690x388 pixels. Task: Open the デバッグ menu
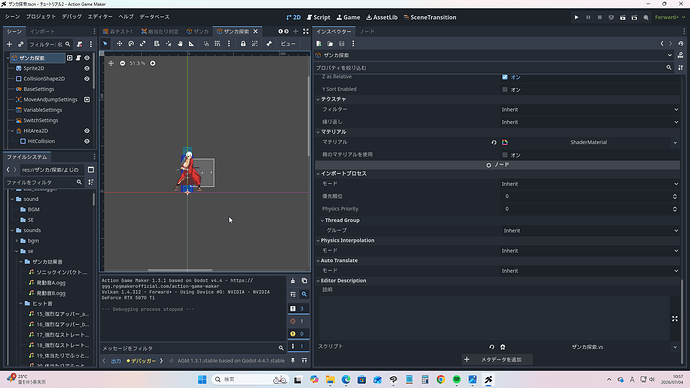71,17
